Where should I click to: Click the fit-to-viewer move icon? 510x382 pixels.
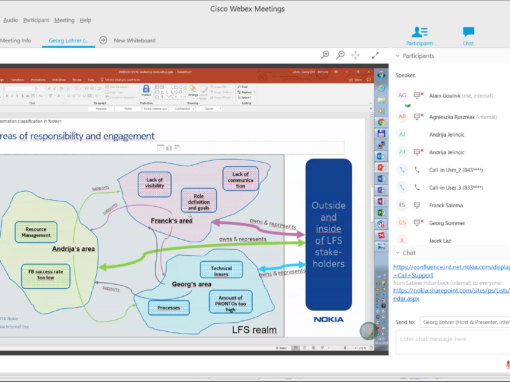pos(356,55)
